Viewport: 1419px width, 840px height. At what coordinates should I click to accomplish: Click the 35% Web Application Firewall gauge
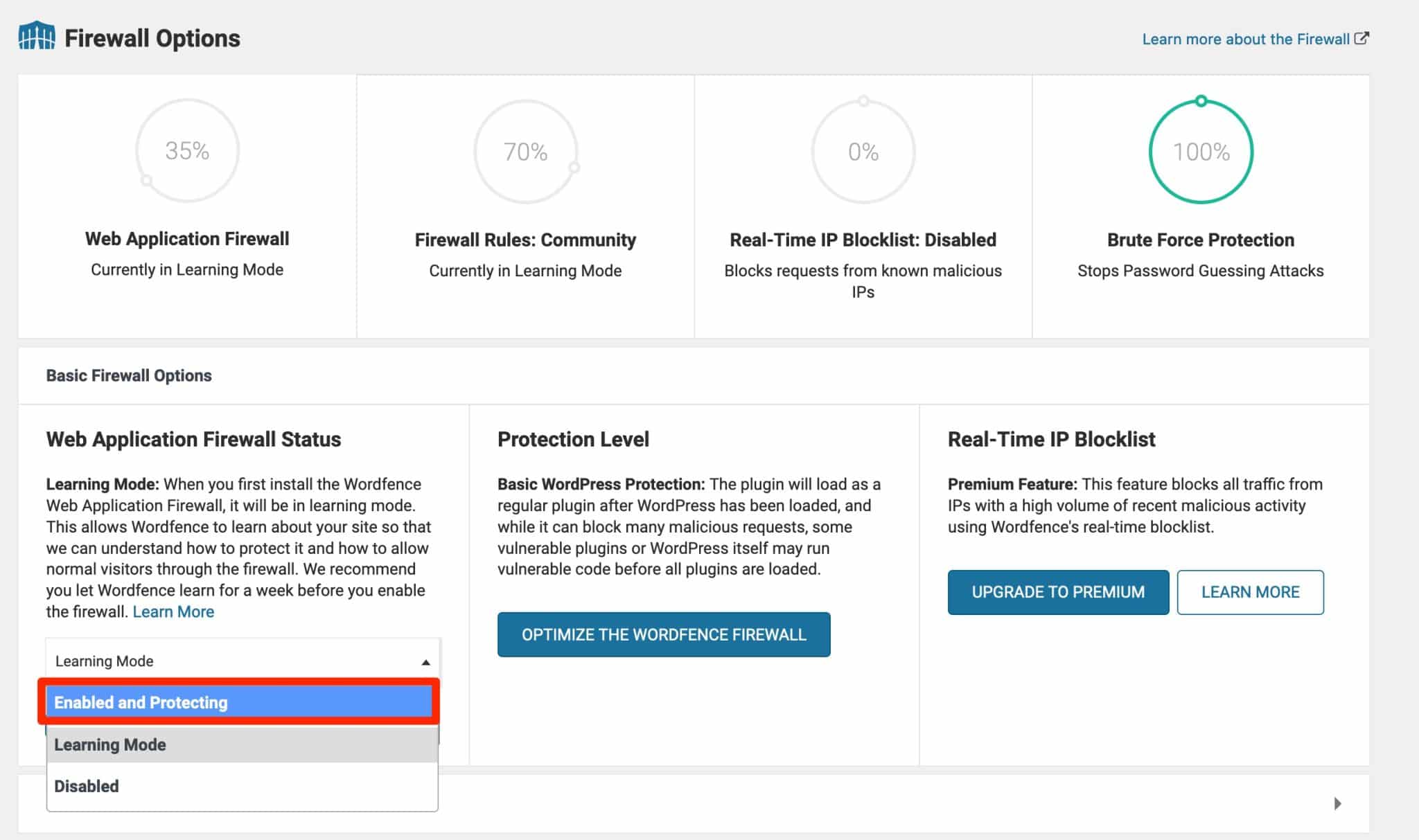click(188, 150)
